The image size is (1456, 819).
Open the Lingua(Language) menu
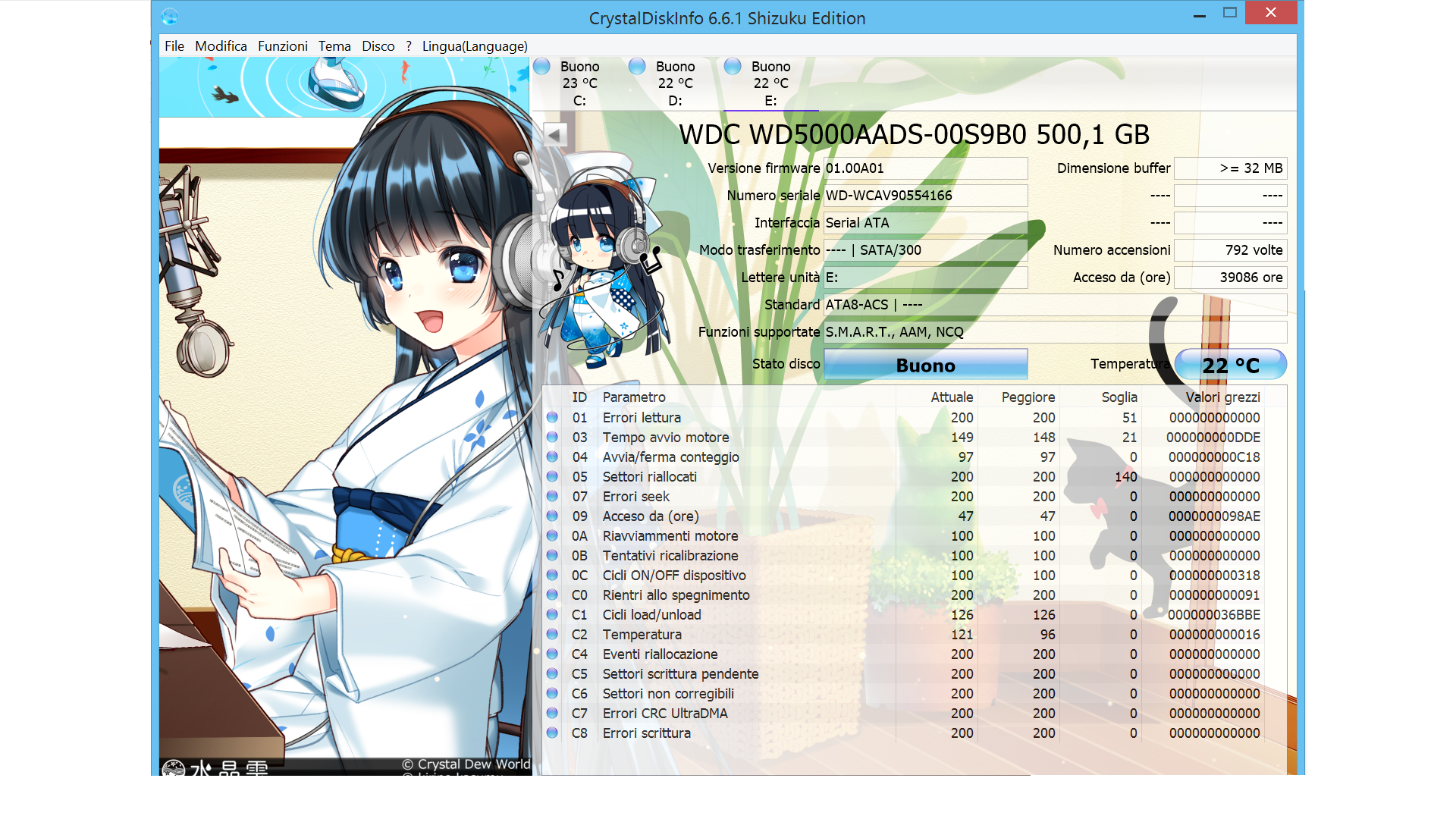(475, 46)
